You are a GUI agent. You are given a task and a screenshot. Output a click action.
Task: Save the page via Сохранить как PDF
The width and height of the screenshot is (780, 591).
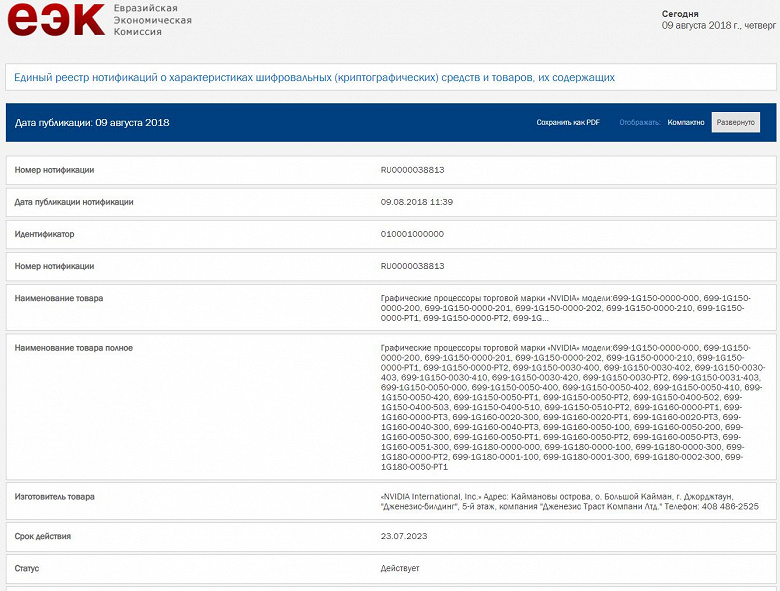[x=568, y=122]
